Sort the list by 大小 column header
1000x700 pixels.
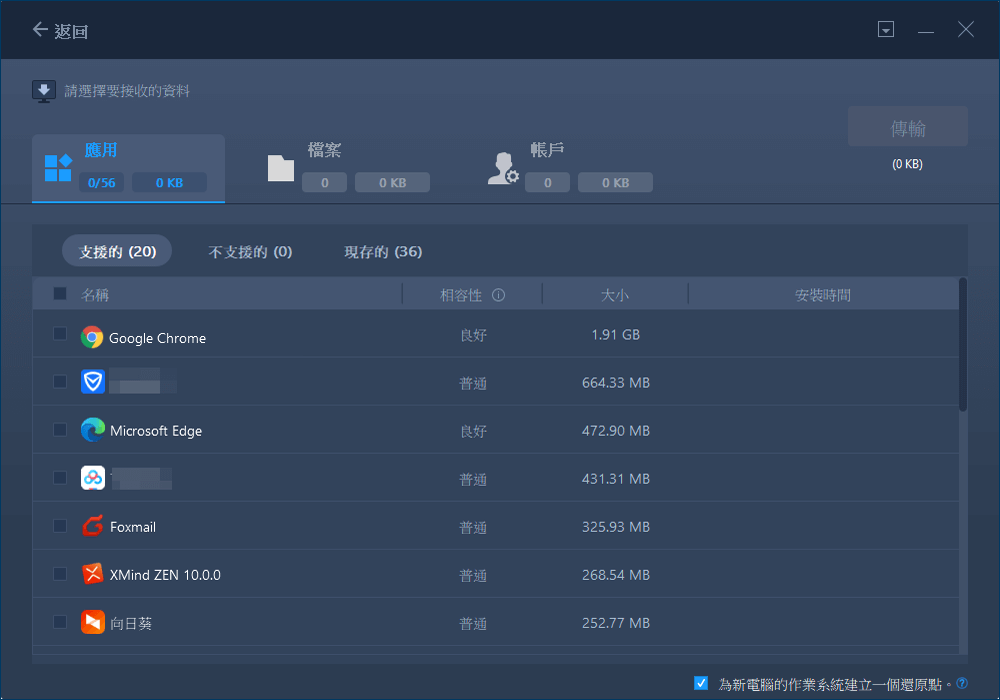(x=614, y=295)
